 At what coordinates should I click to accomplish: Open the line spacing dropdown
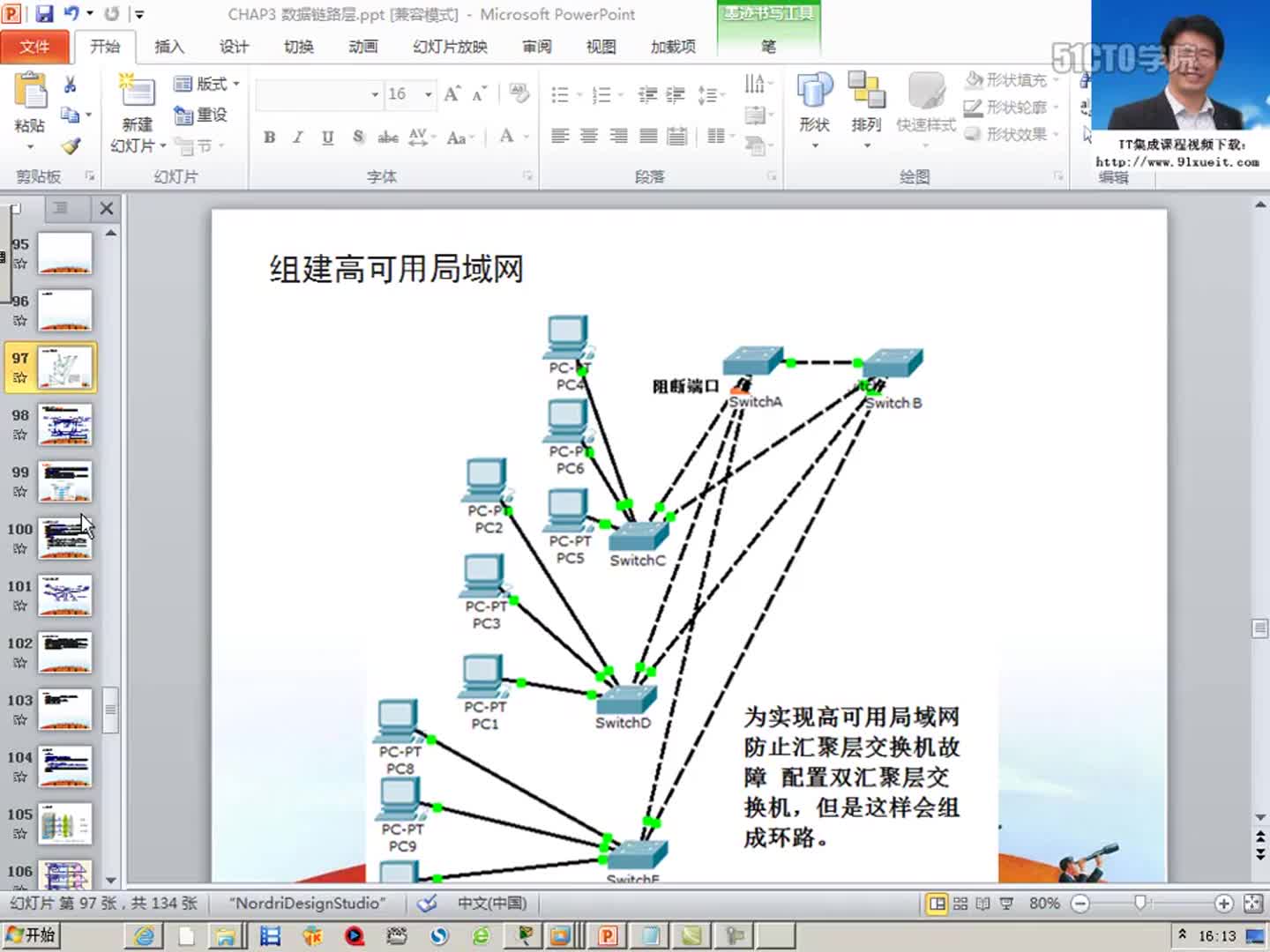pyautogui.click(x=711, y=94)
